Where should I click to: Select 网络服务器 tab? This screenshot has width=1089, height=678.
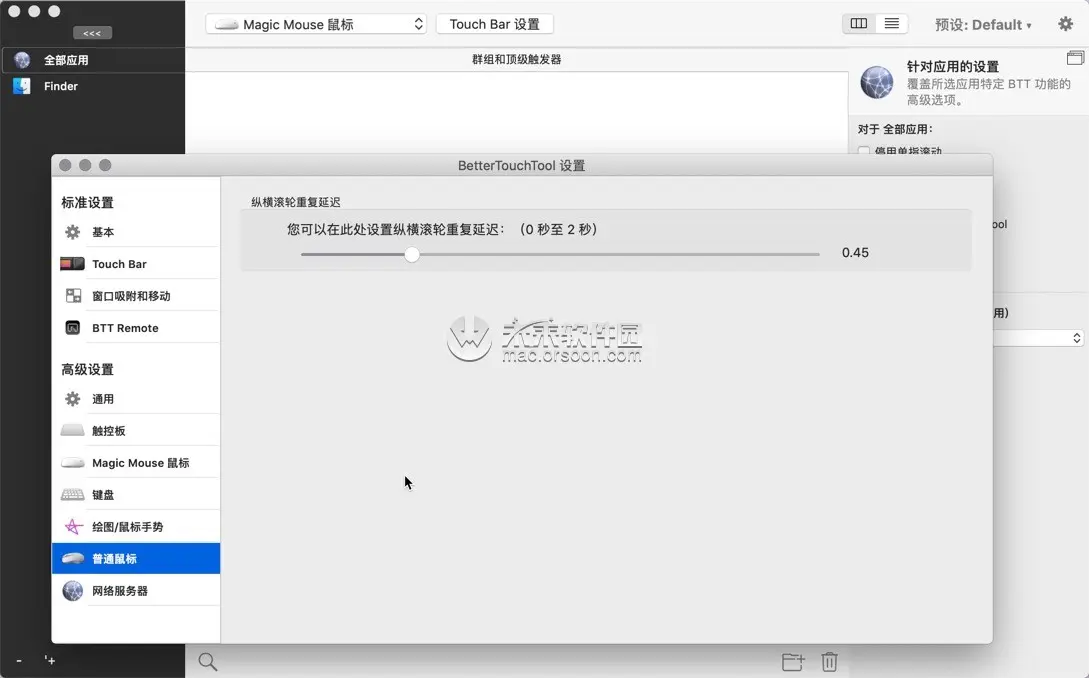136,590
